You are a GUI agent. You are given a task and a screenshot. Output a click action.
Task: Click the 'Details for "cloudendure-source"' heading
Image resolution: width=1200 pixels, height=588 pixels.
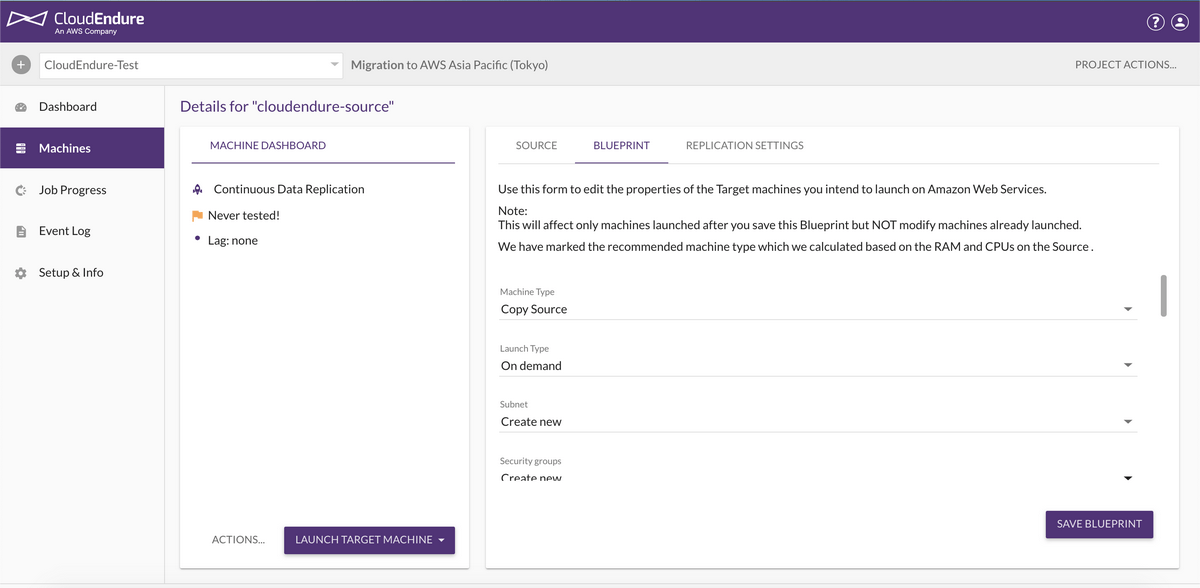[x=287, y=106]
